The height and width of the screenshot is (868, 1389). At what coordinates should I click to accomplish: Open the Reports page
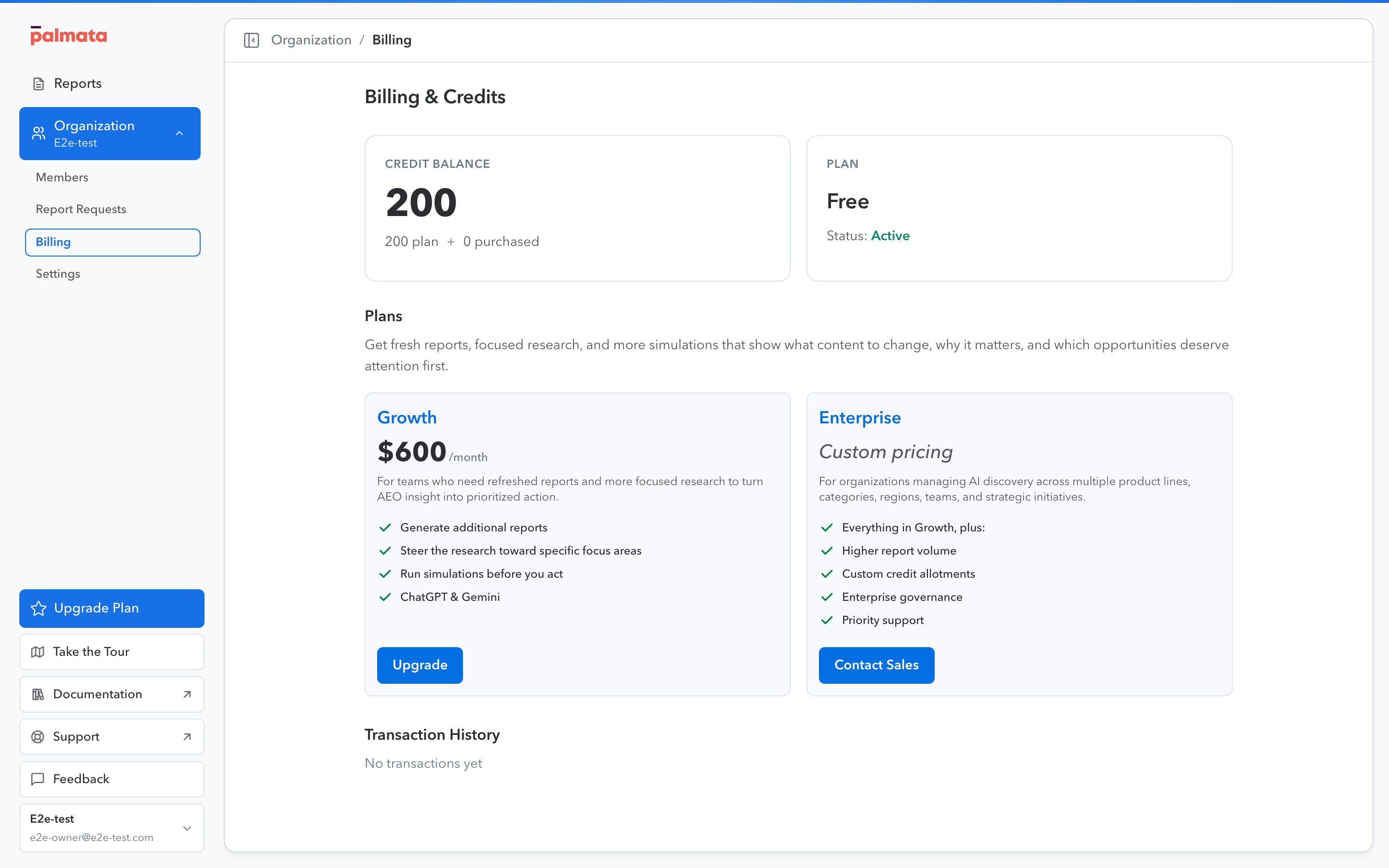point(110,84)
